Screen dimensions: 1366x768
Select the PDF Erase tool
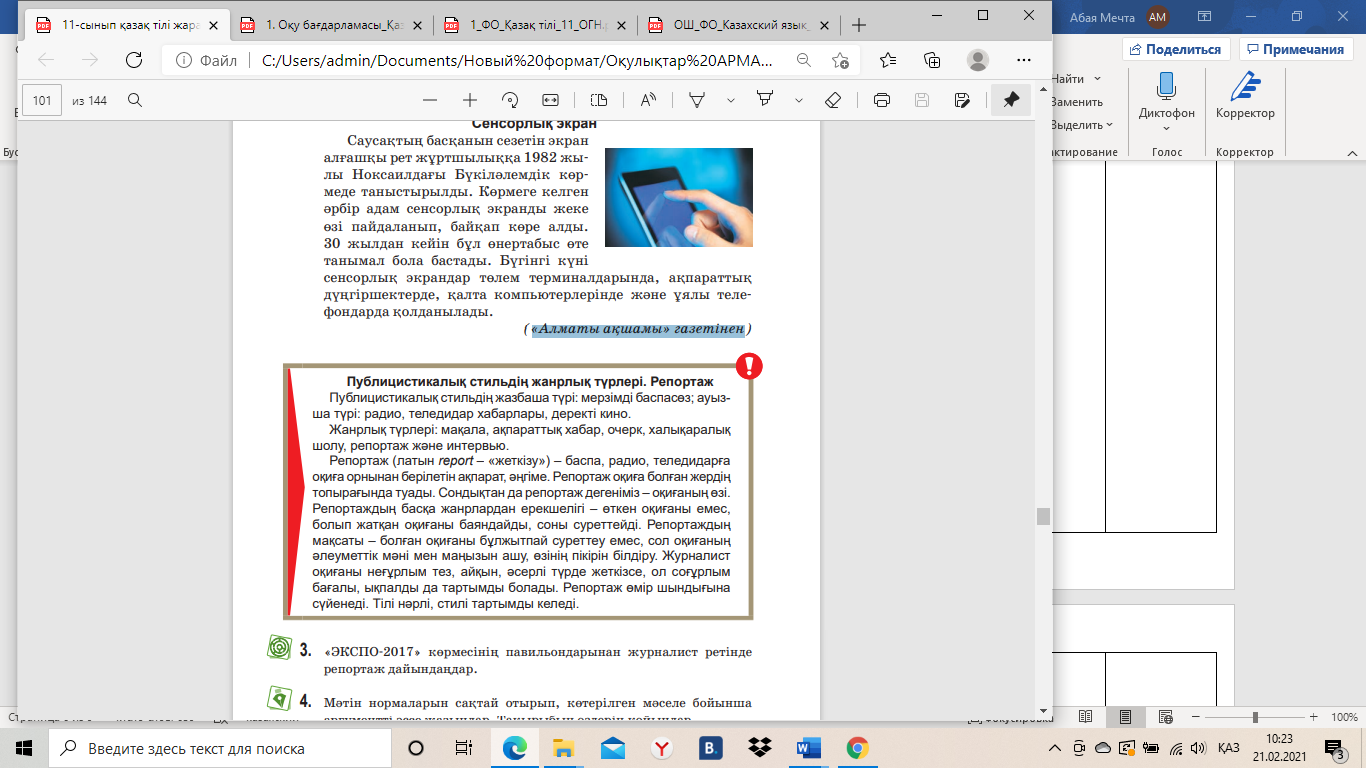click(832, 100)
